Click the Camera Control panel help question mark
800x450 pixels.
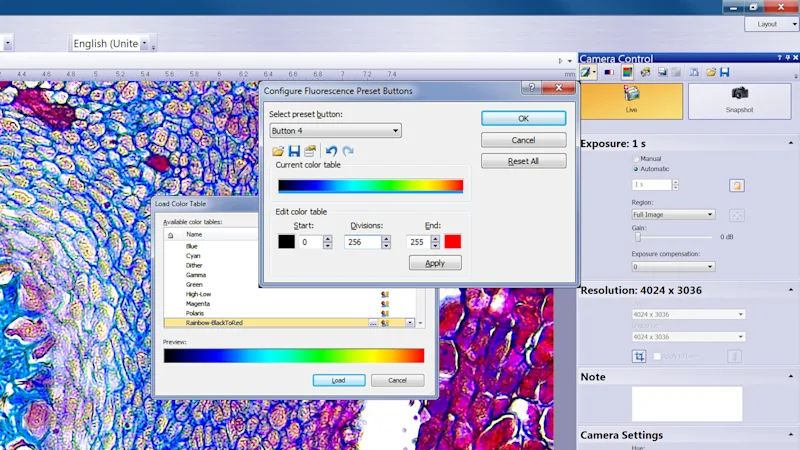point(779,58)
